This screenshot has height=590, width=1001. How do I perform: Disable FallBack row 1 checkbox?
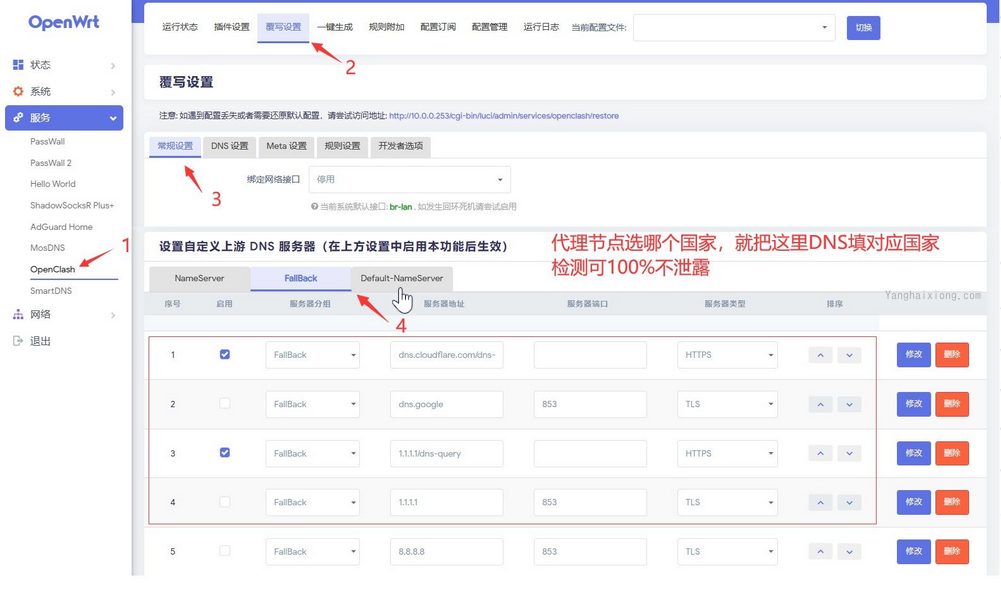(225, 354)
